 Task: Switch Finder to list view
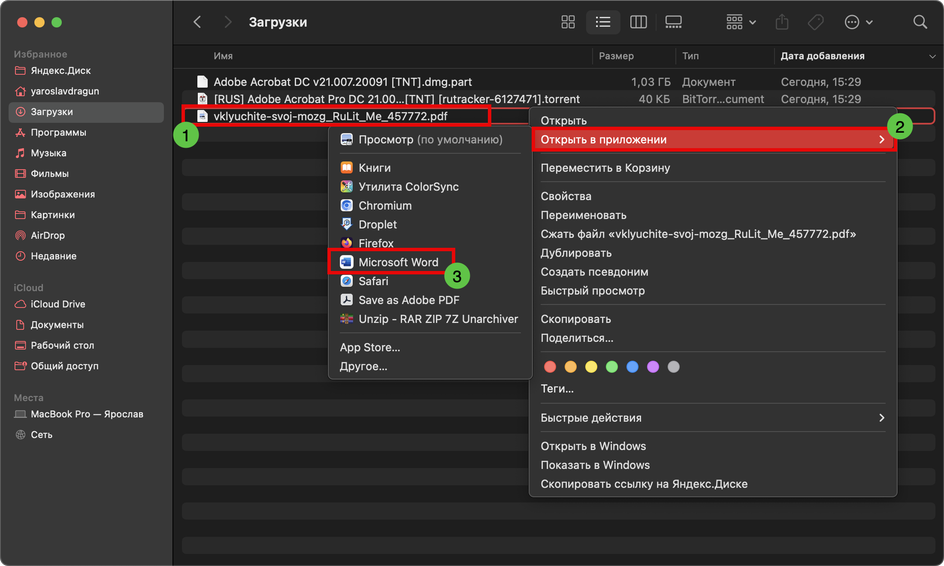pyautogui.click(x=603, y=22)
